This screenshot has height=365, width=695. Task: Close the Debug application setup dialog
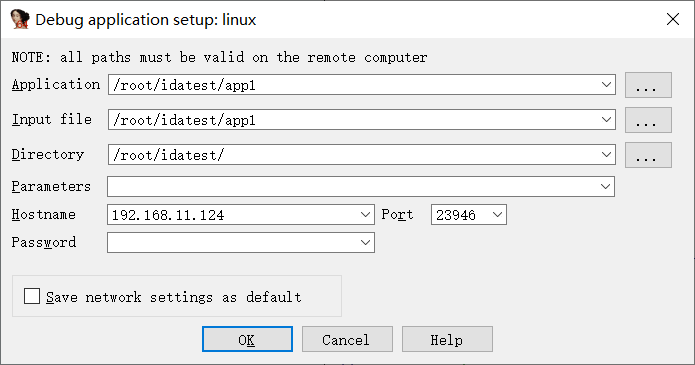coord(672,19)
